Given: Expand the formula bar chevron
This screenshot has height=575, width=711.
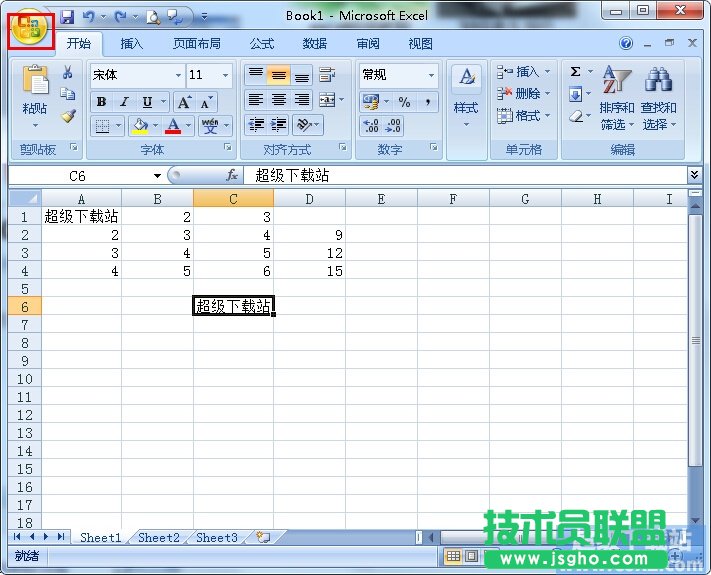Looking at the screenshot, I should tap(694, 175).
